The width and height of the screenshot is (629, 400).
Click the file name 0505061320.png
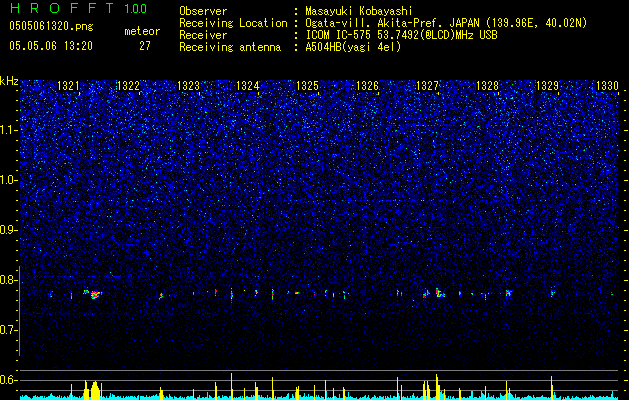click(51, 27)
